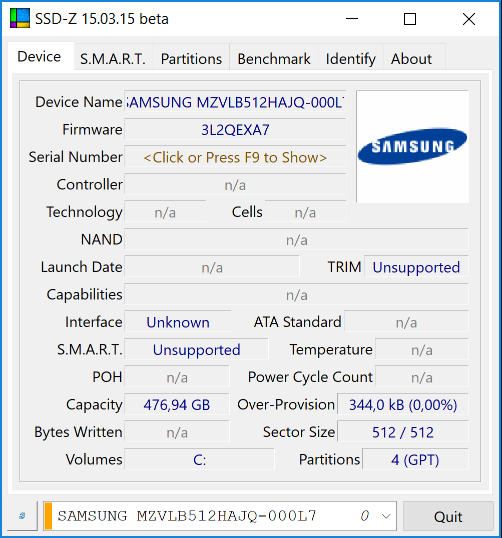
Task: Switch to the S.M.A.R.T. tab
Action: 113,59
